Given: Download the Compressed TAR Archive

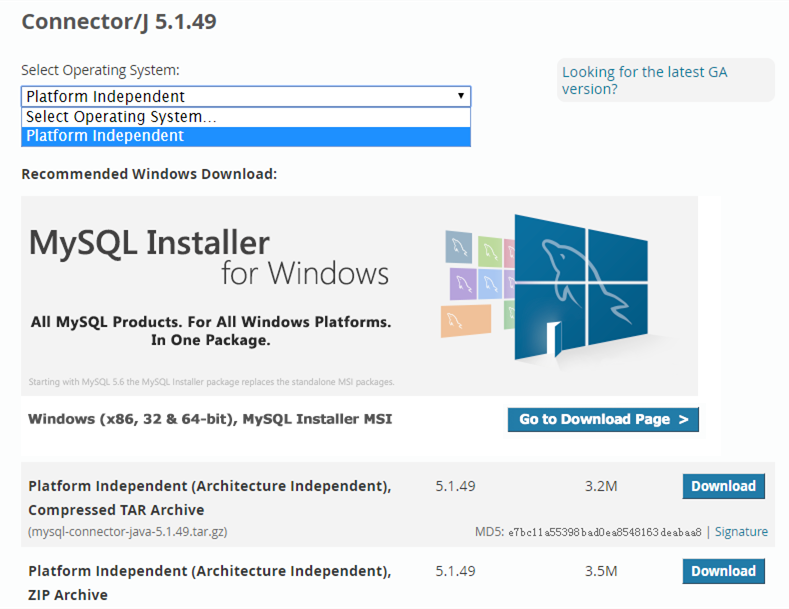Looking at the screenshot, I should click(x=723, y=486).
